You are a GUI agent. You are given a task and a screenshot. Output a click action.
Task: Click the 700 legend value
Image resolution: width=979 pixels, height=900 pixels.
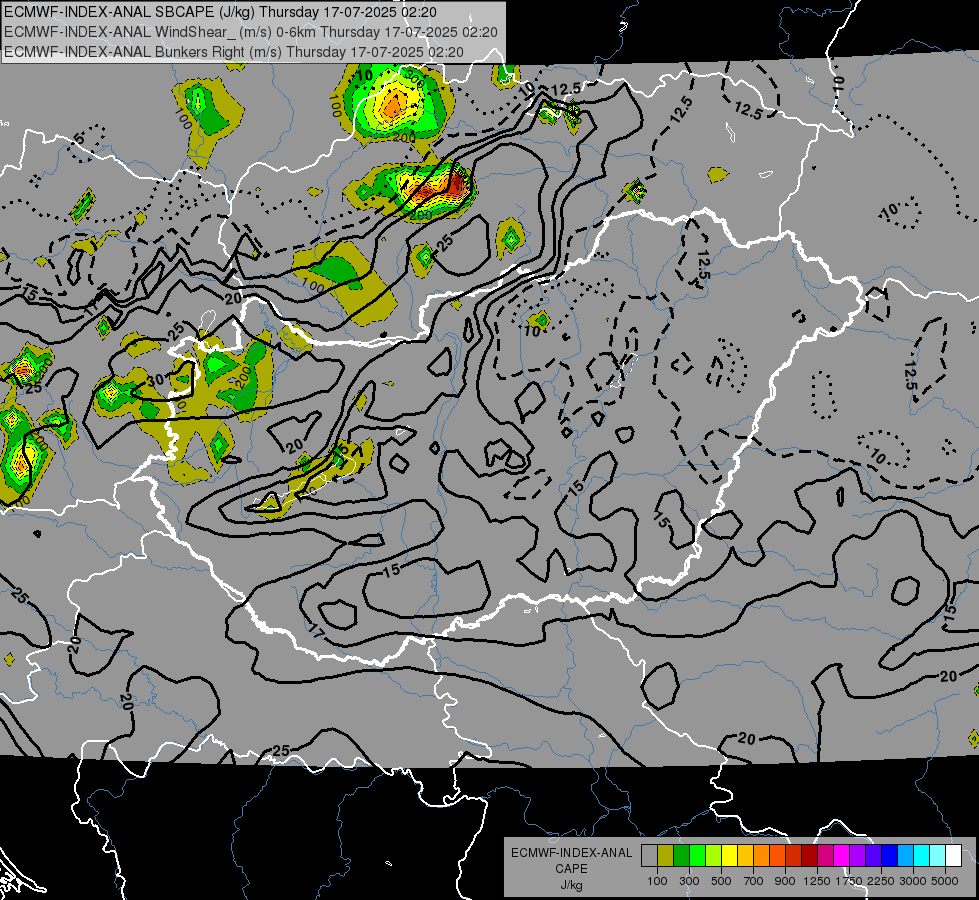pos(754,881)
